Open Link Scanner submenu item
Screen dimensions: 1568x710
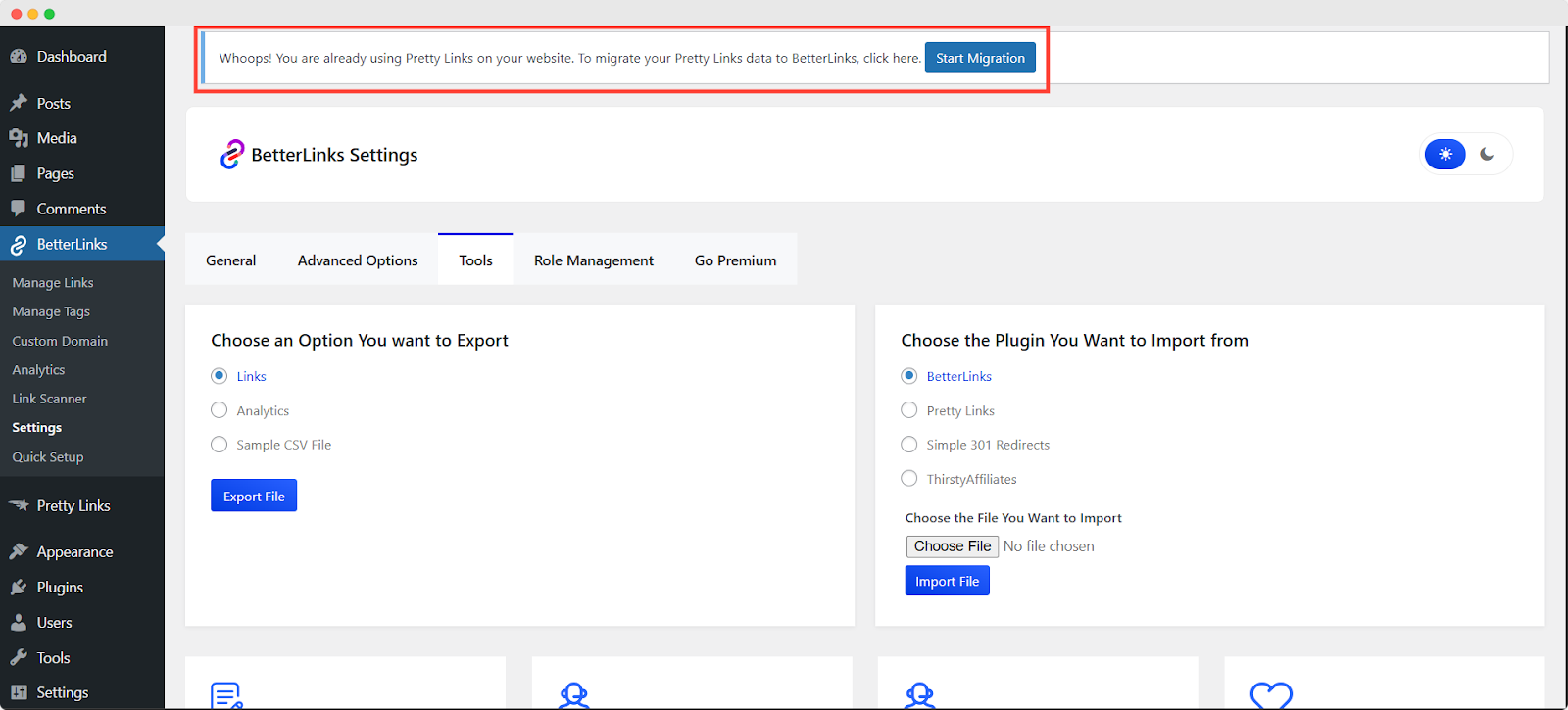[x=49, y=399]
